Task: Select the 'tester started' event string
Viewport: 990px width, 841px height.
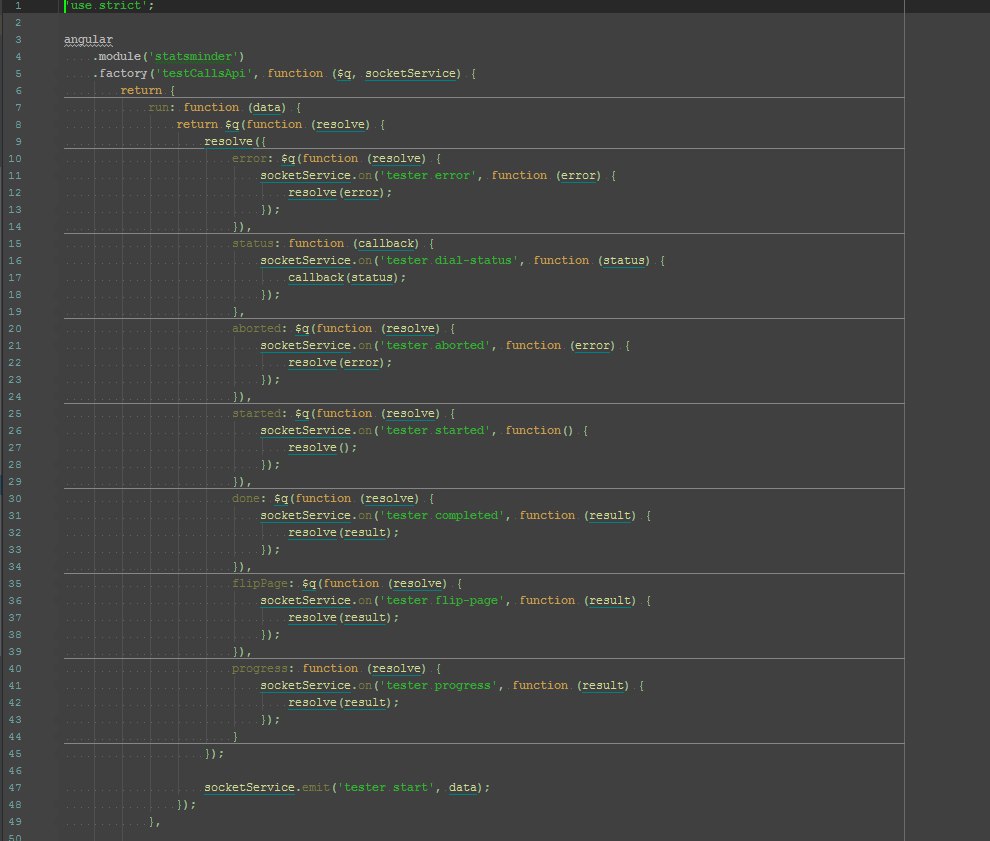Action: (435, 431)
